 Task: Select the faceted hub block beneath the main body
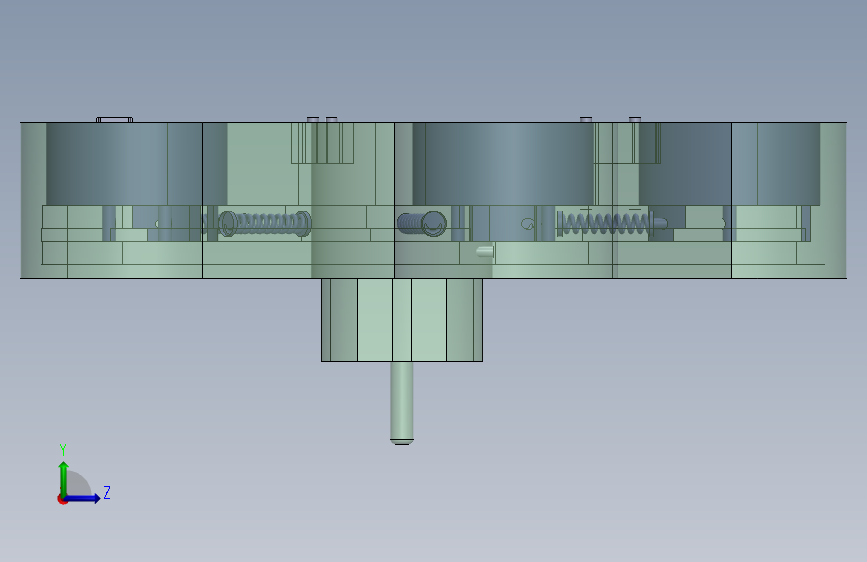click(x=402, y=320)
